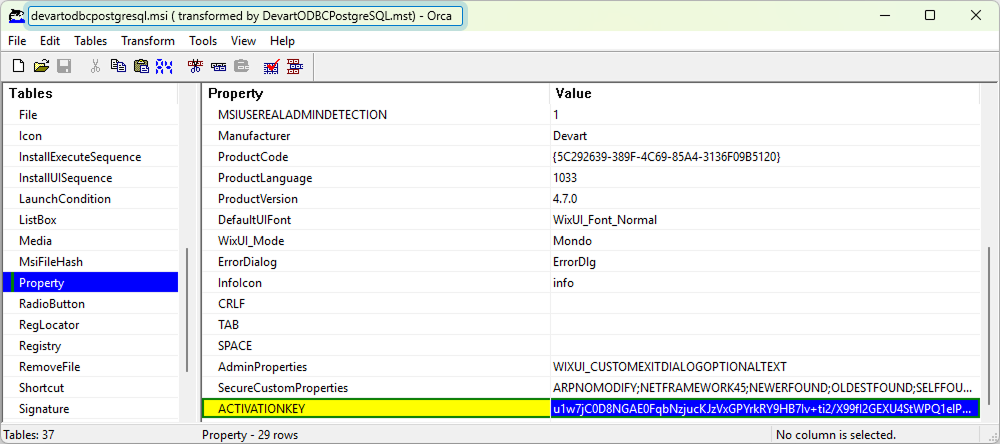Screen dimensions: 1000x444
Task: Select the RadioButton table
Action: point(91,304)
